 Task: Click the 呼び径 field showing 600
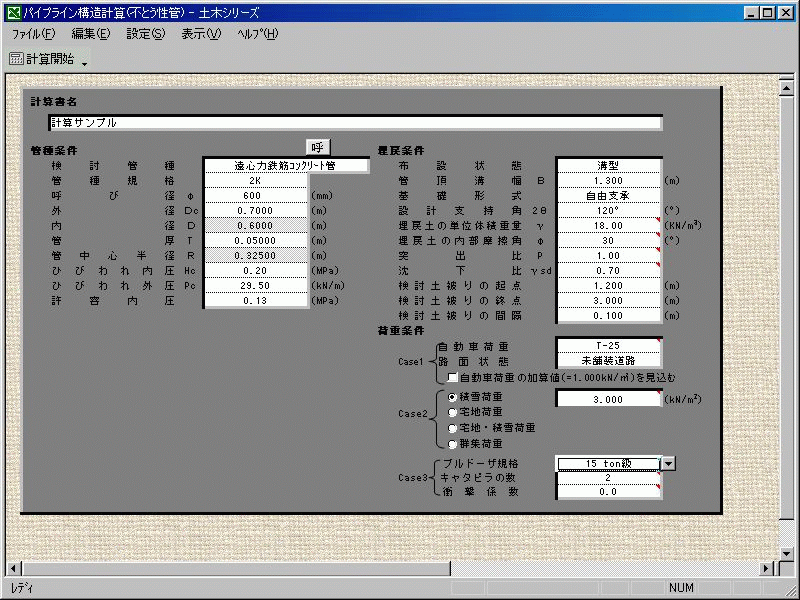[x=255, y=196]
